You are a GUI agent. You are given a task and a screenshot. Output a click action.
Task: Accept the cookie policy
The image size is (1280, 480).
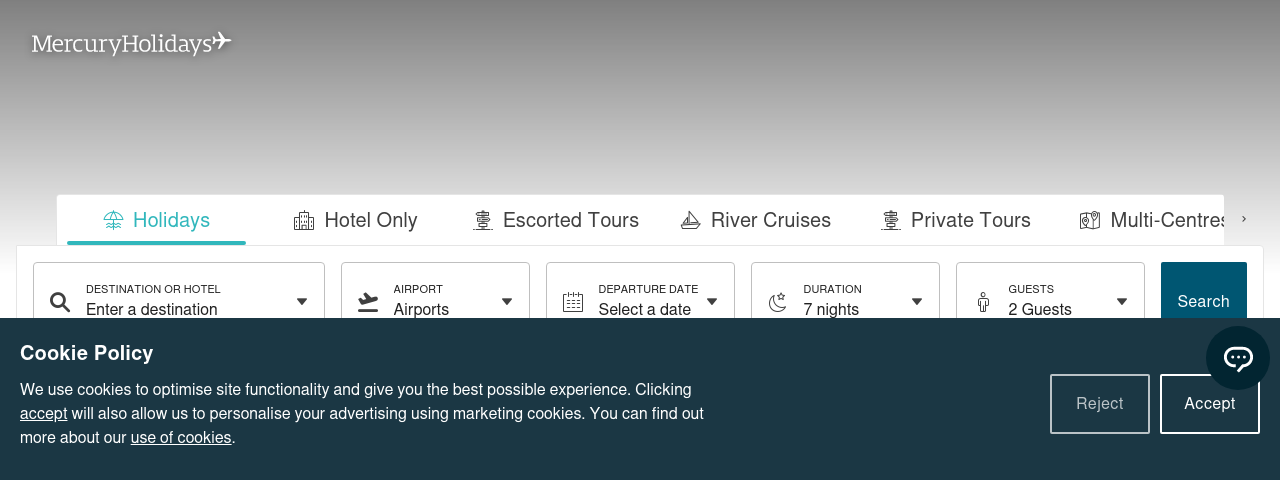(1210, 404)
